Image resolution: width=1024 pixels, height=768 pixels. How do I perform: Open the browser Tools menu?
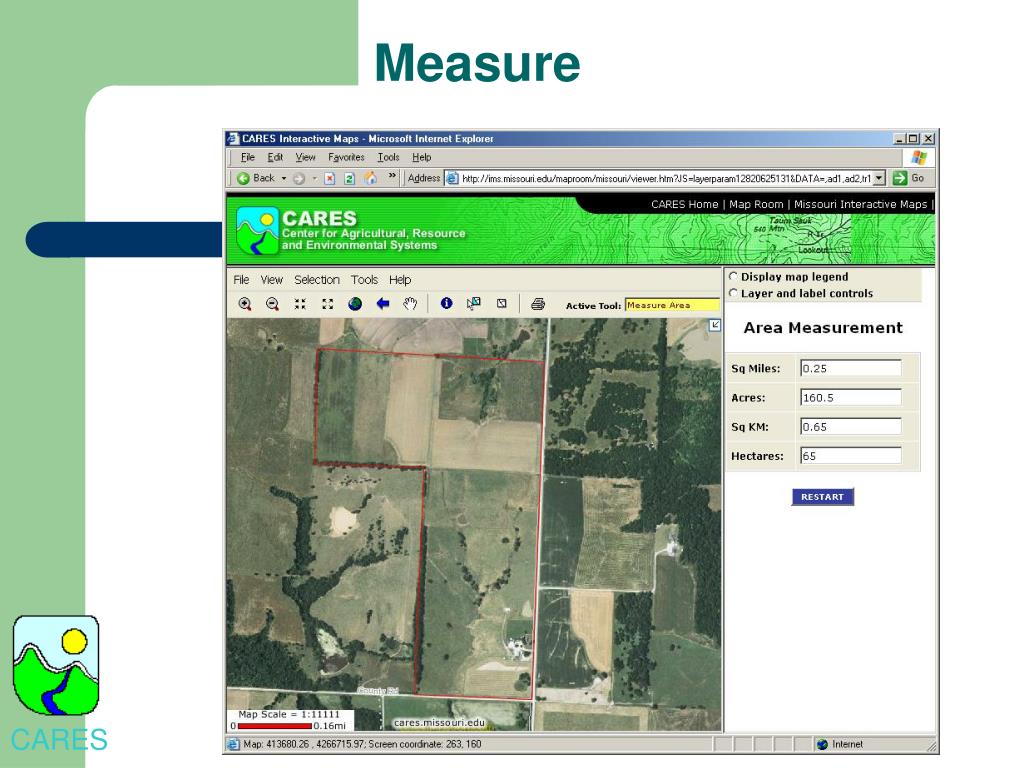coord(388,157)
